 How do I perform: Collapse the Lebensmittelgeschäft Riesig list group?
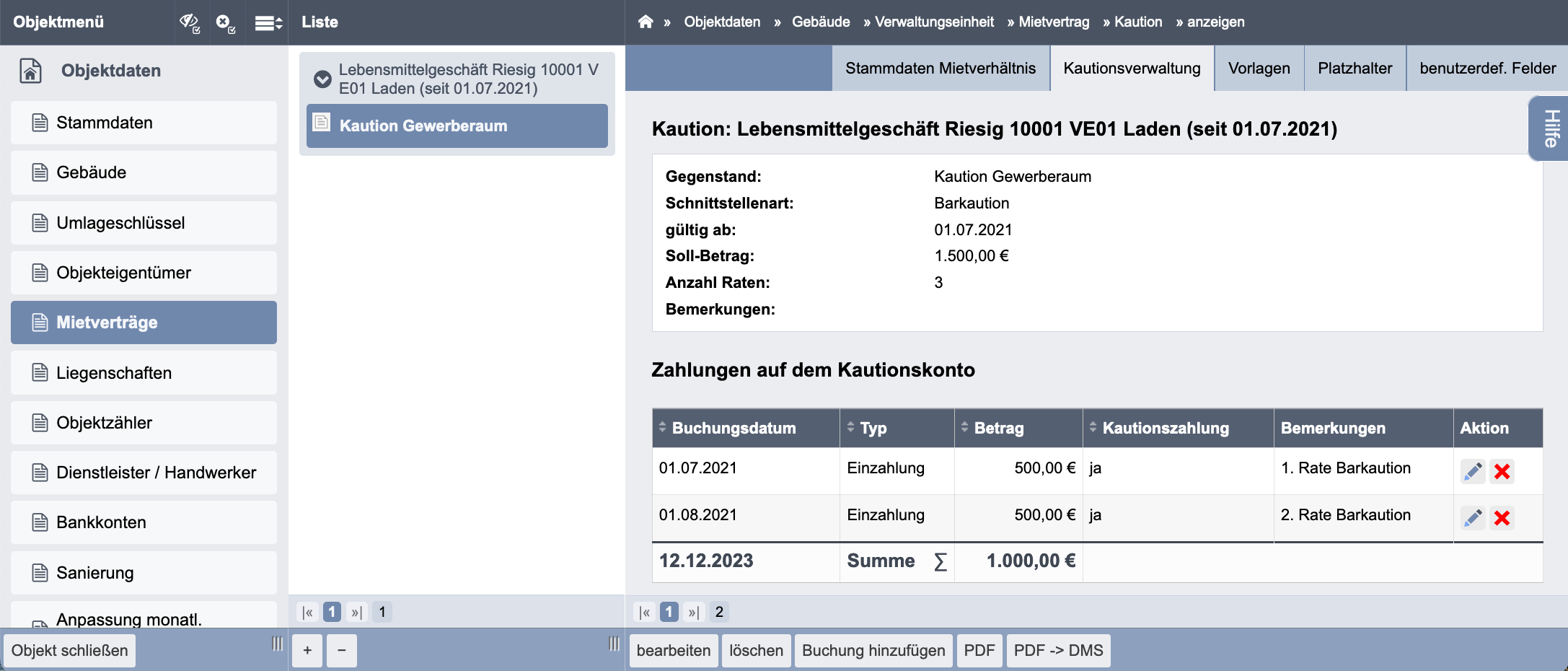[322, 79]
